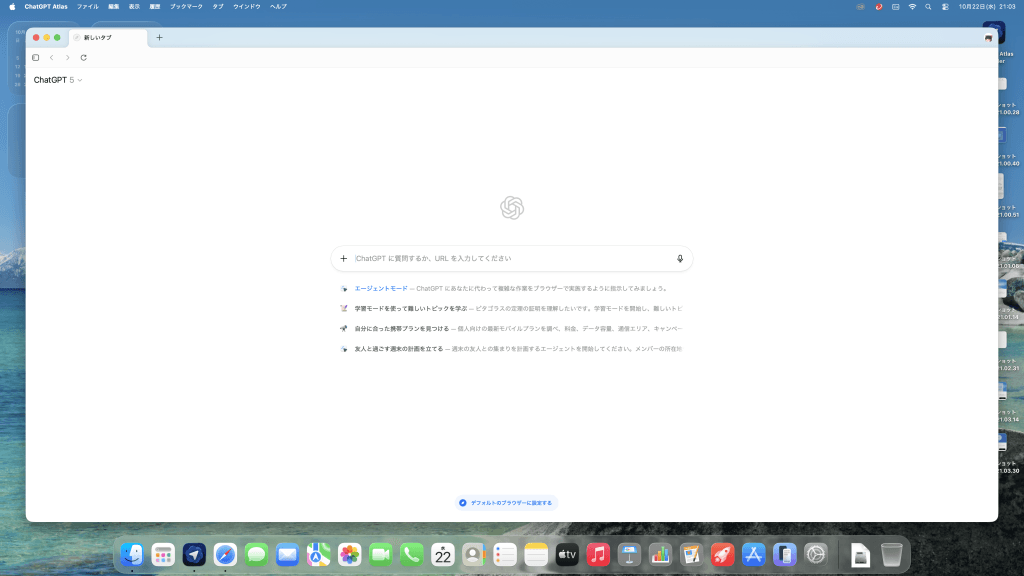This screenshot has height=576, width=1024.
Task: Choose the 自分に合った携帯プランを見つける suggestion
Action: click(x=401, y=328)
